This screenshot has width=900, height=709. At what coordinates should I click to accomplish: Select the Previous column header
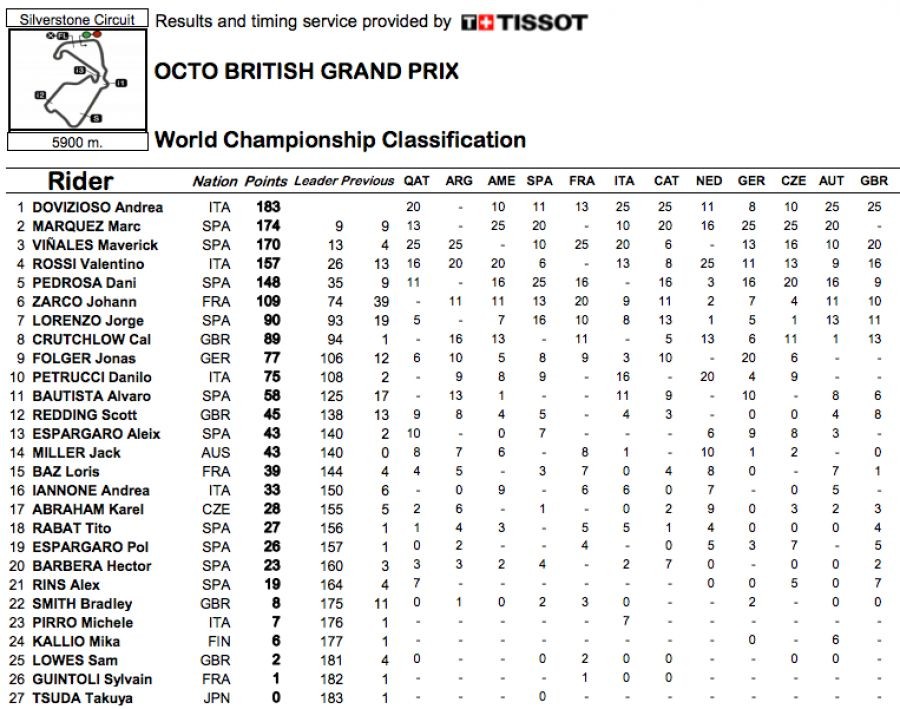(367, 182)
